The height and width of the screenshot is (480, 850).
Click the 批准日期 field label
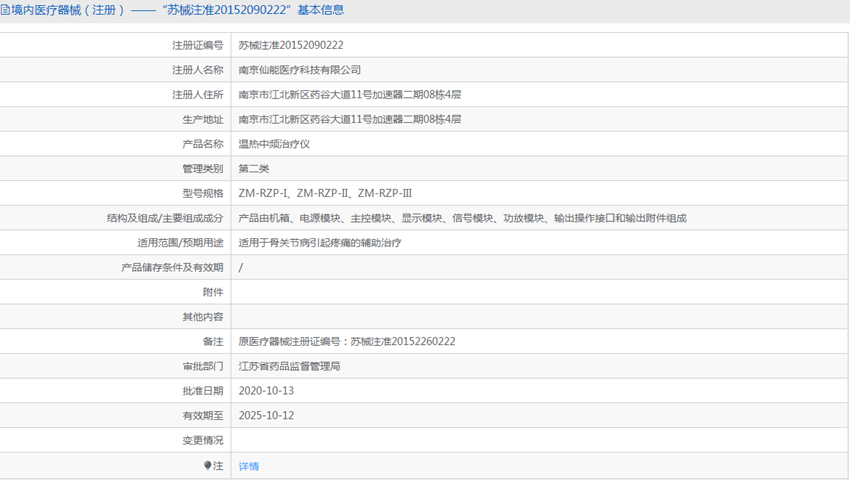coord(203,391)
